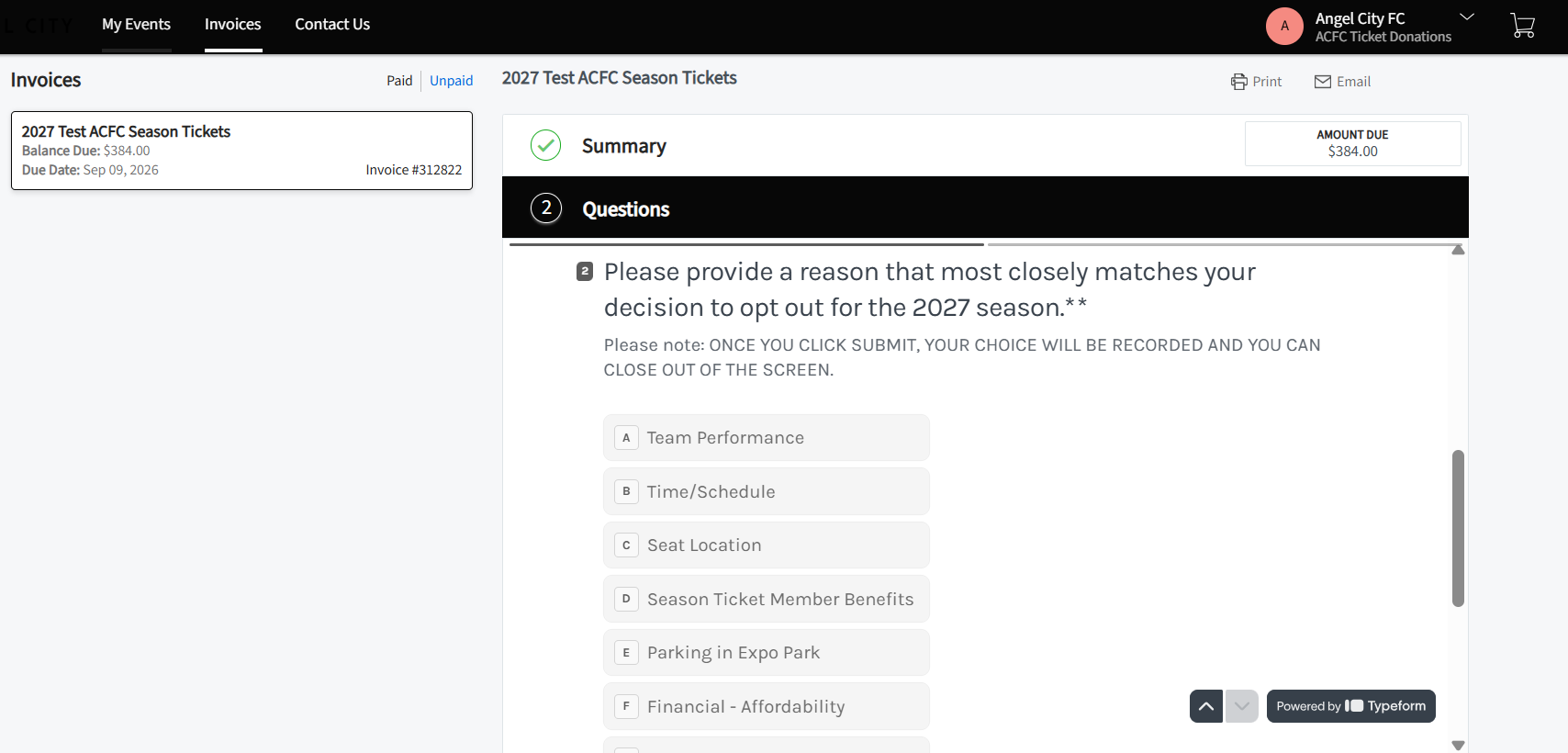
Task: Choose option D Season Ticket Member Benefits
Action: (x=767, y=599)
